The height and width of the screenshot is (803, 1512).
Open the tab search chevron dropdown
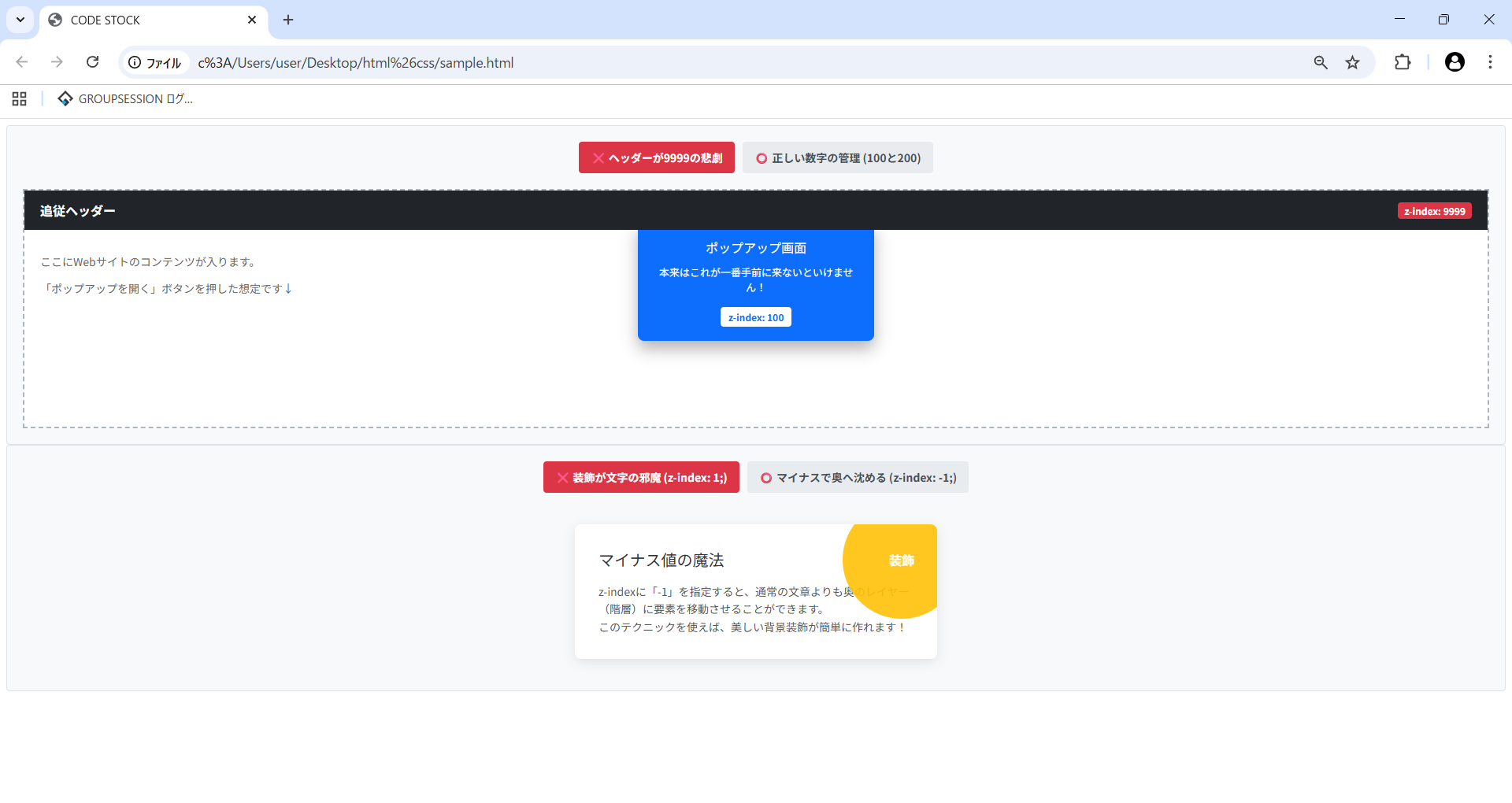[20, 20]
